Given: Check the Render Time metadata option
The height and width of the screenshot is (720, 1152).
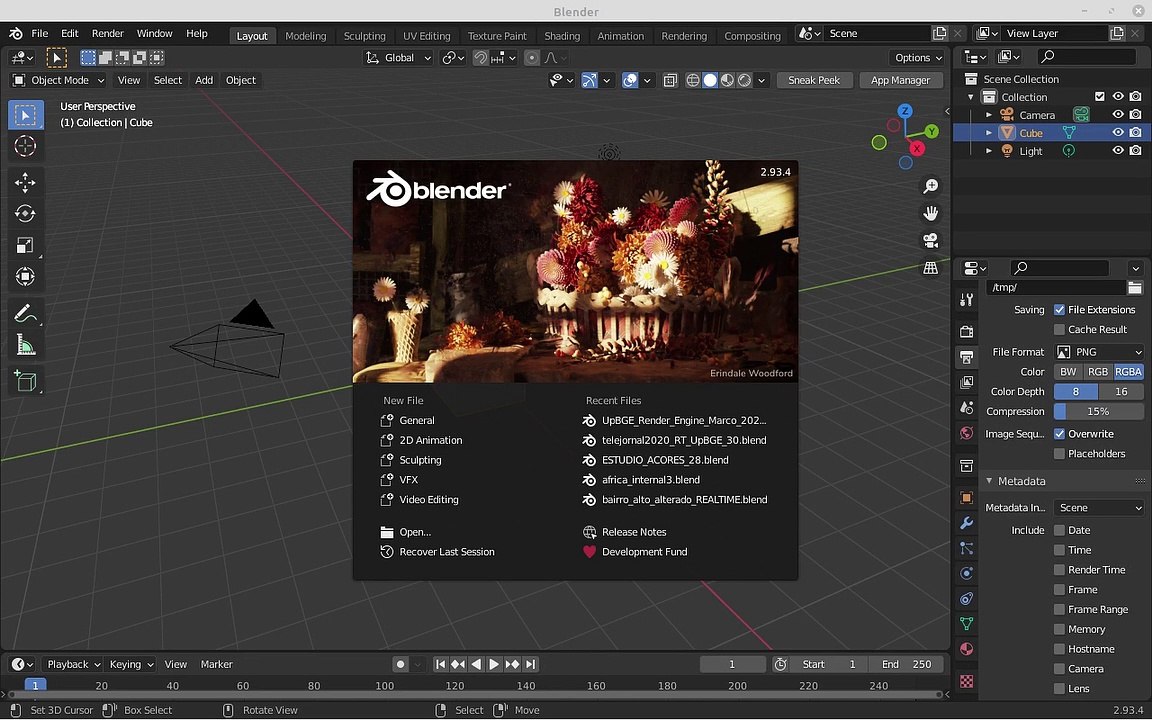Looking at the screenshot, I should point(1059,570).
